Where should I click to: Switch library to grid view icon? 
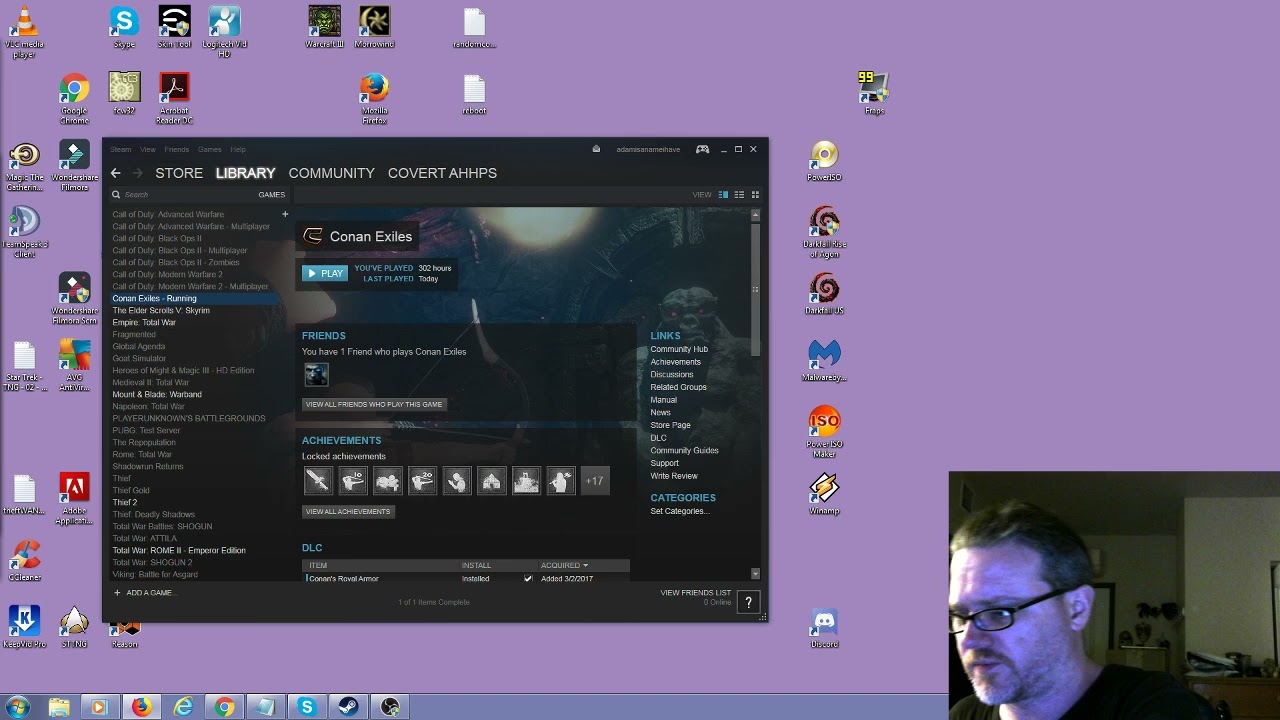755,195
